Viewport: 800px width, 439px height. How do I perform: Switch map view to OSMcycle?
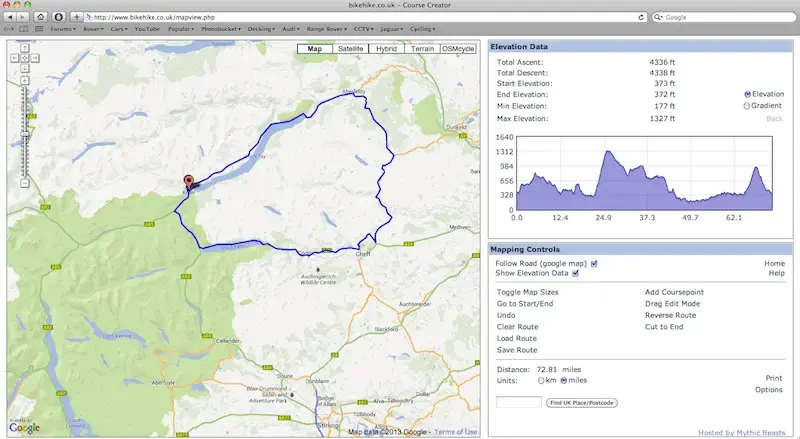(458, 49)
